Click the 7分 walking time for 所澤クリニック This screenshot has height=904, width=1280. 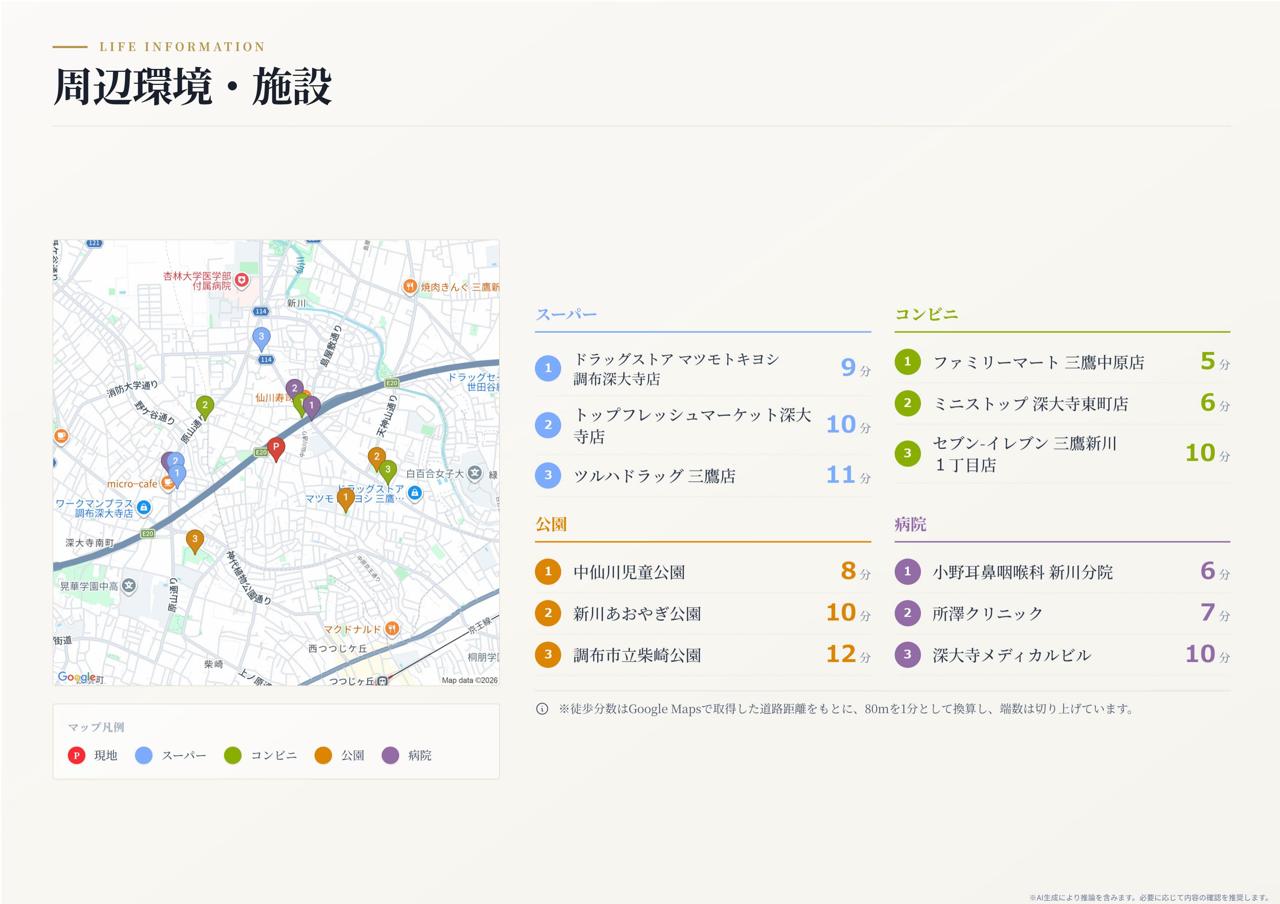(1215, 613)
